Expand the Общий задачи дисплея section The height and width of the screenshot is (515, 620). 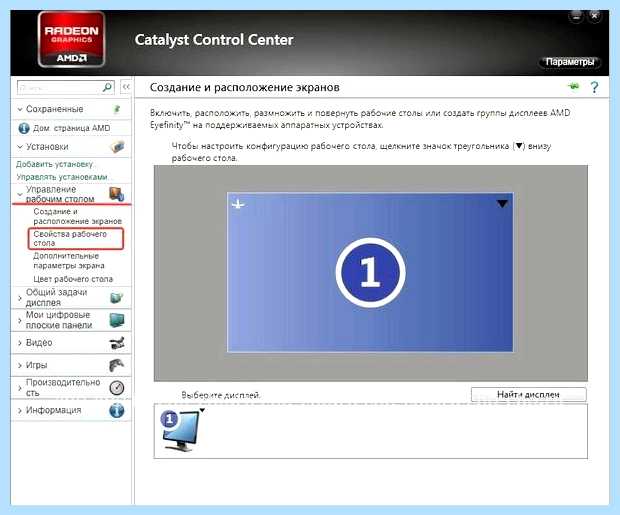click(20, 297)
